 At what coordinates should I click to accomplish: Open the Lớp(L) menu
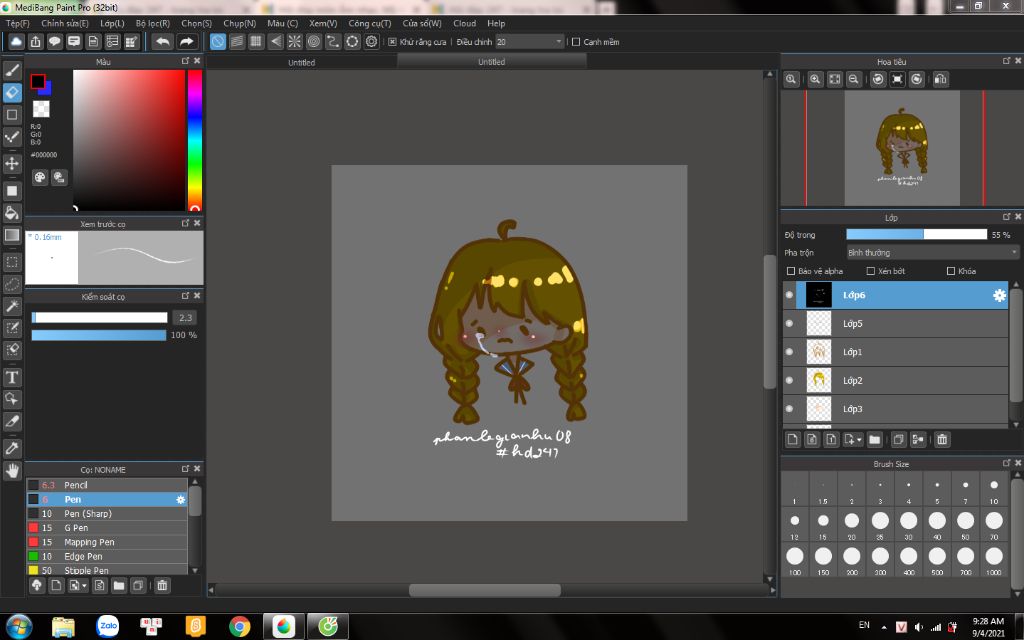[112, 24]
